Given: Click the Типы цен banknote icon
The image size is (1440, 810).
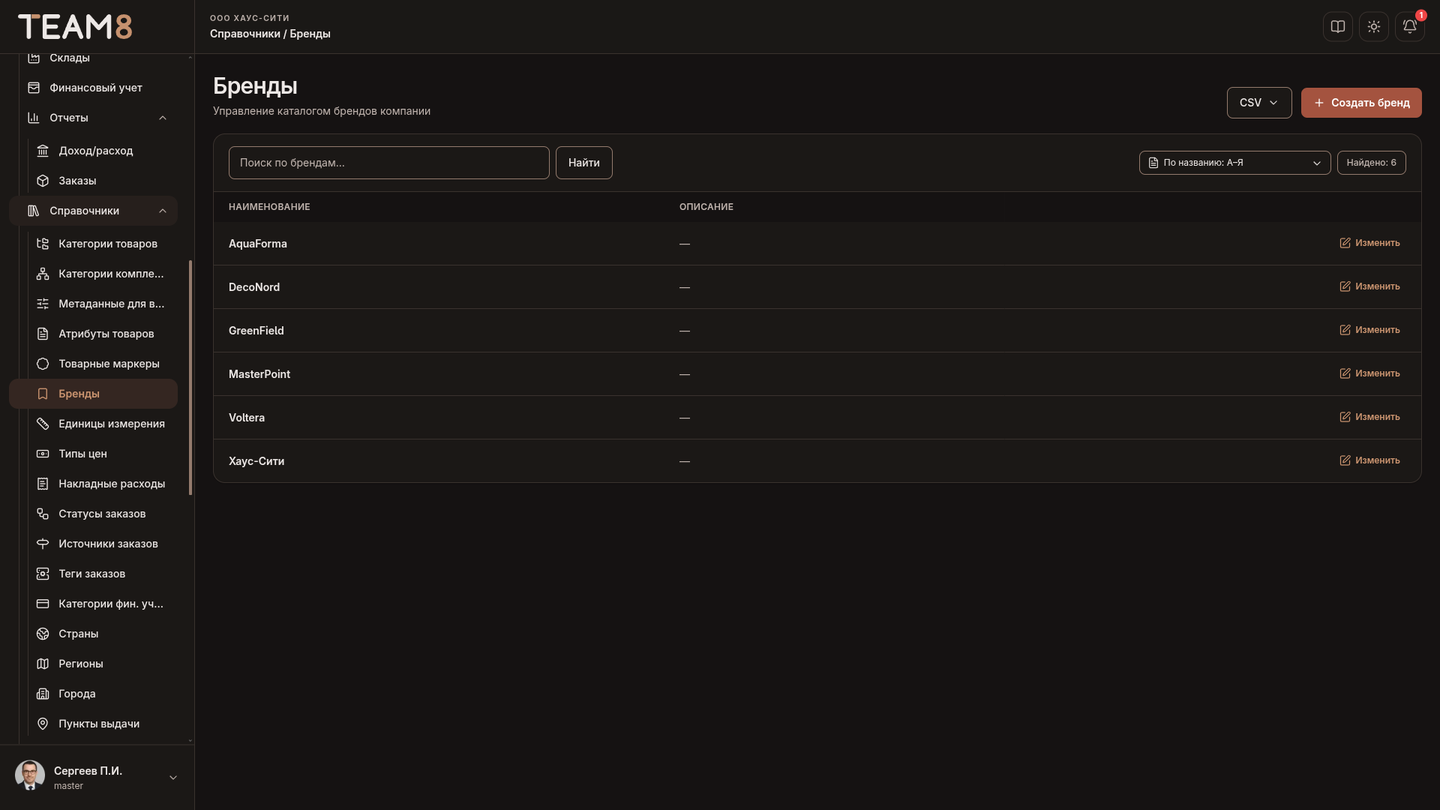Looking at the screenshot, I should coord(43,454).
